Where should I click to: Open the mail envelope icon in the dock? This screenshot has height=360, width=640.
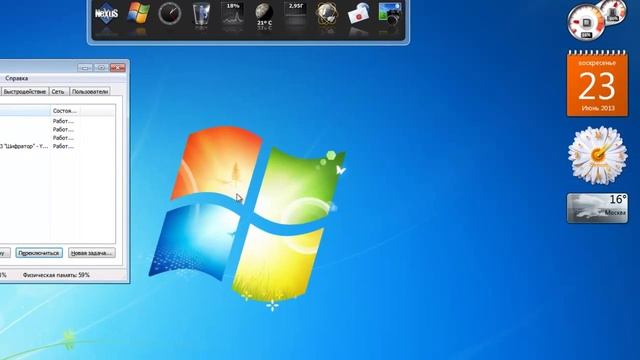[358, 14]
